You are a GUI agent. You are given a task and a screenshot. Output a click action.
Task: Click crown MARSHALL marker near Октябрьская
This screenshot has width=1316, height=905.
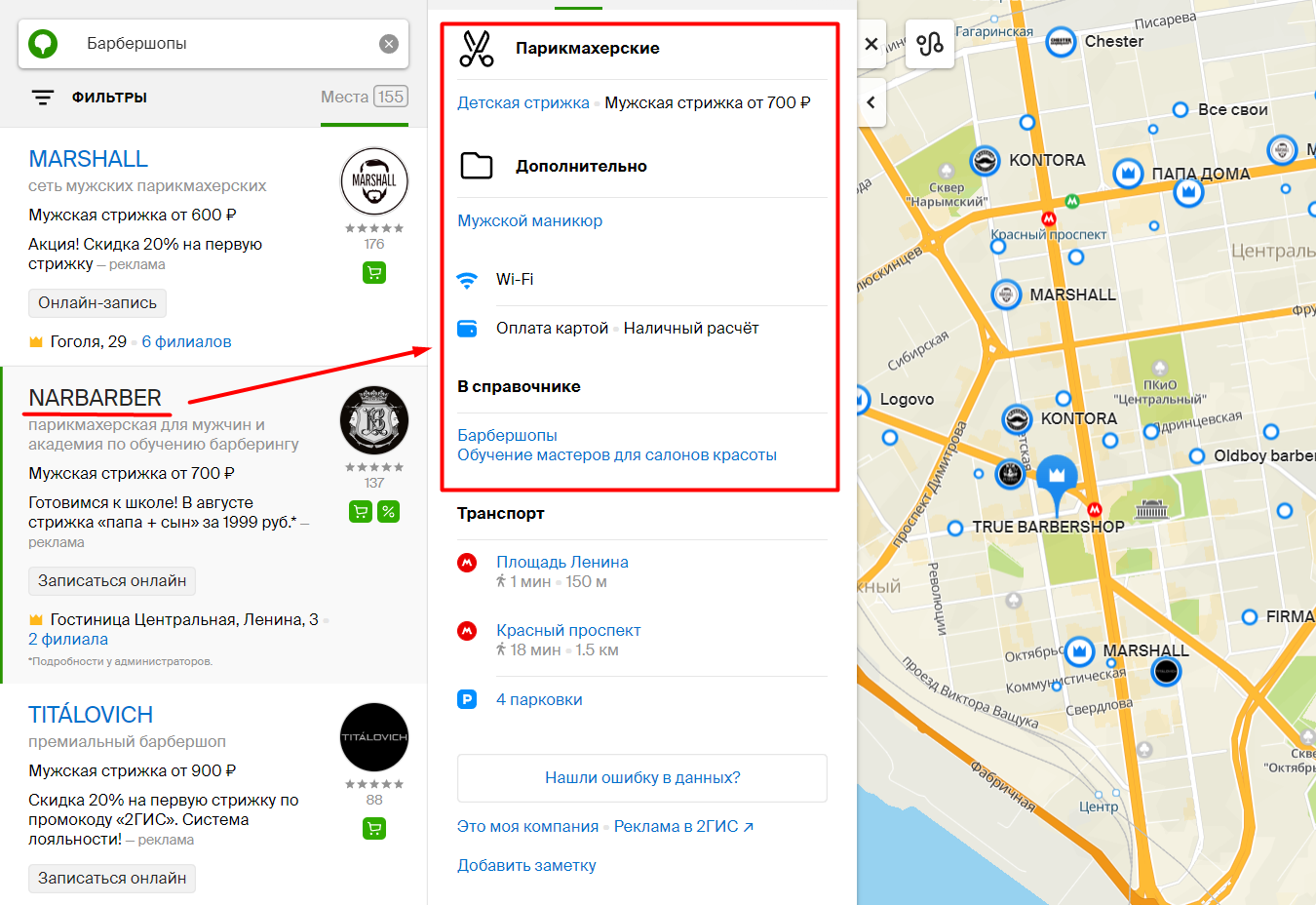click(x=1079, y=651)
